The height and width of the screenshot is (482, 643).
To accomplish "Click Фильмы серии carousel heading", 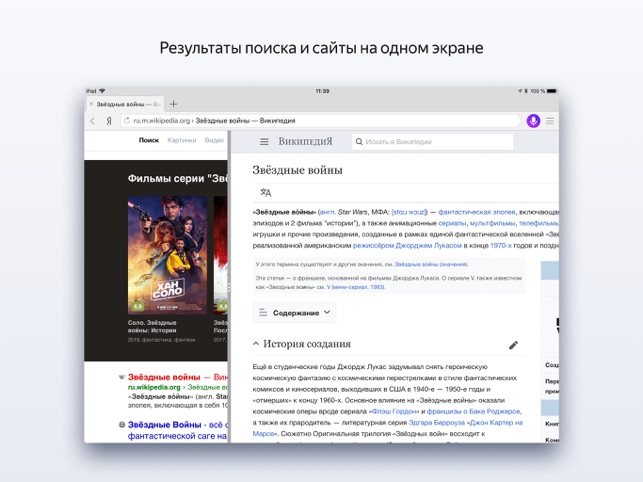I will (178, 178).
